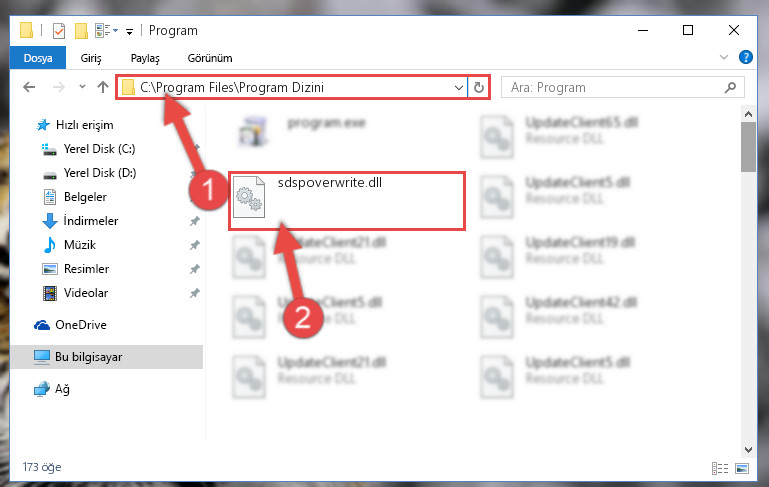
Task: Switch to large icons view in status bar
Action: [x=742, y=468]
